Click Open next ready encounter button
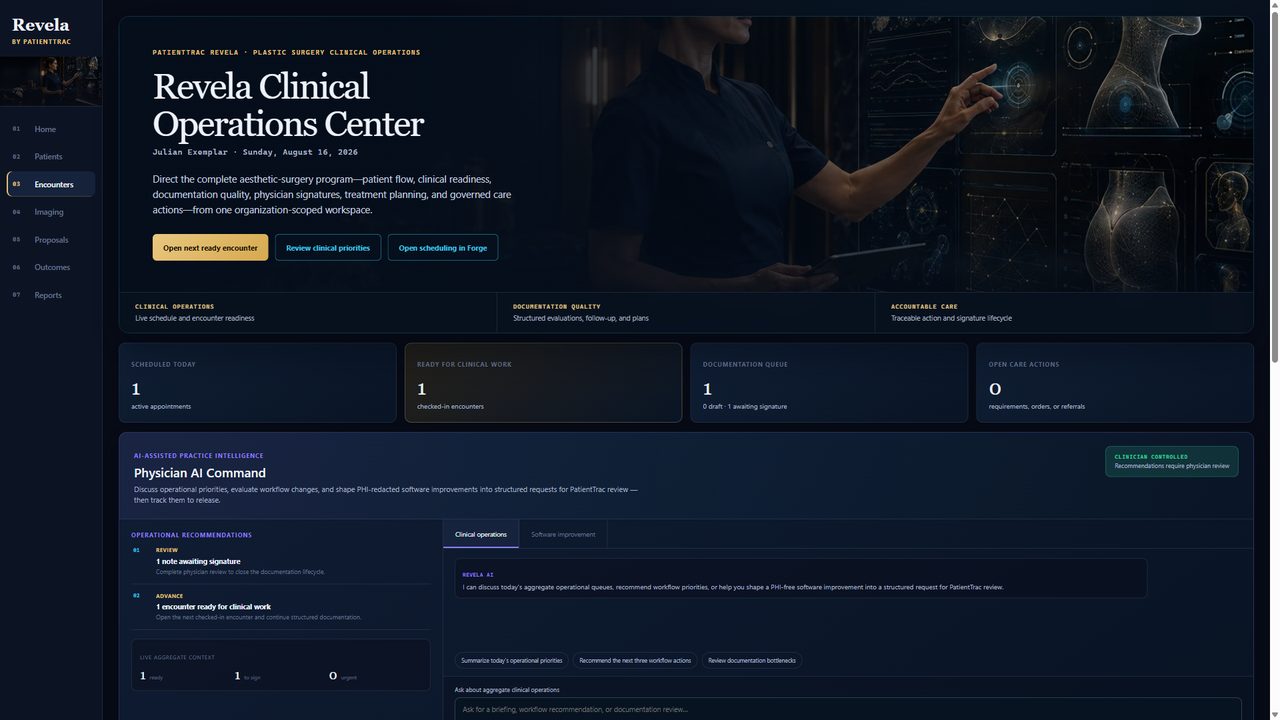 (210, 248)
